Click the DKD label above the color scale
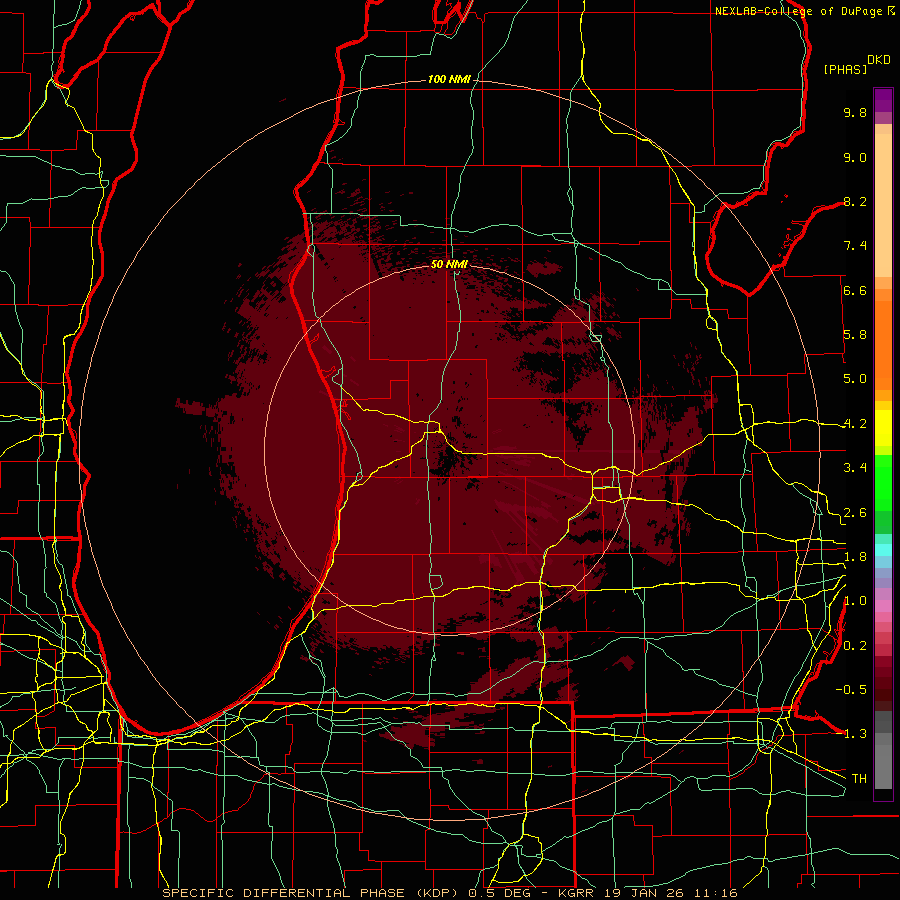900x900 pixels. pyautogui.click(x=879, y=60)
